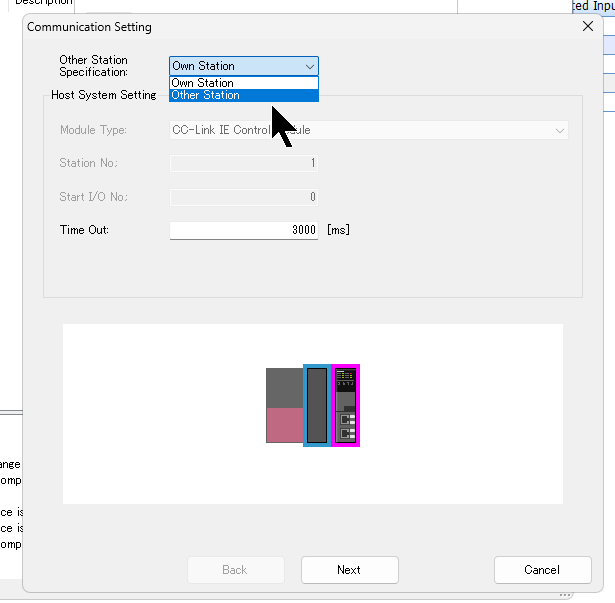The height and width of the screenshot is (603, 615).
Task: Click the Time Out label
Action: pos(84,230)
